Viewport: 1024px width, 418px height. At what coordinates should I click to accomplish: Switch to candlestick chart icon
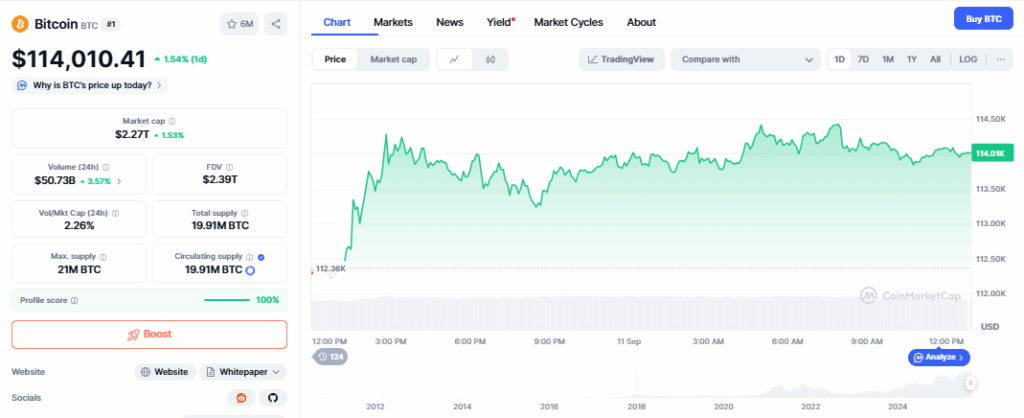click(x=490, y=60)
